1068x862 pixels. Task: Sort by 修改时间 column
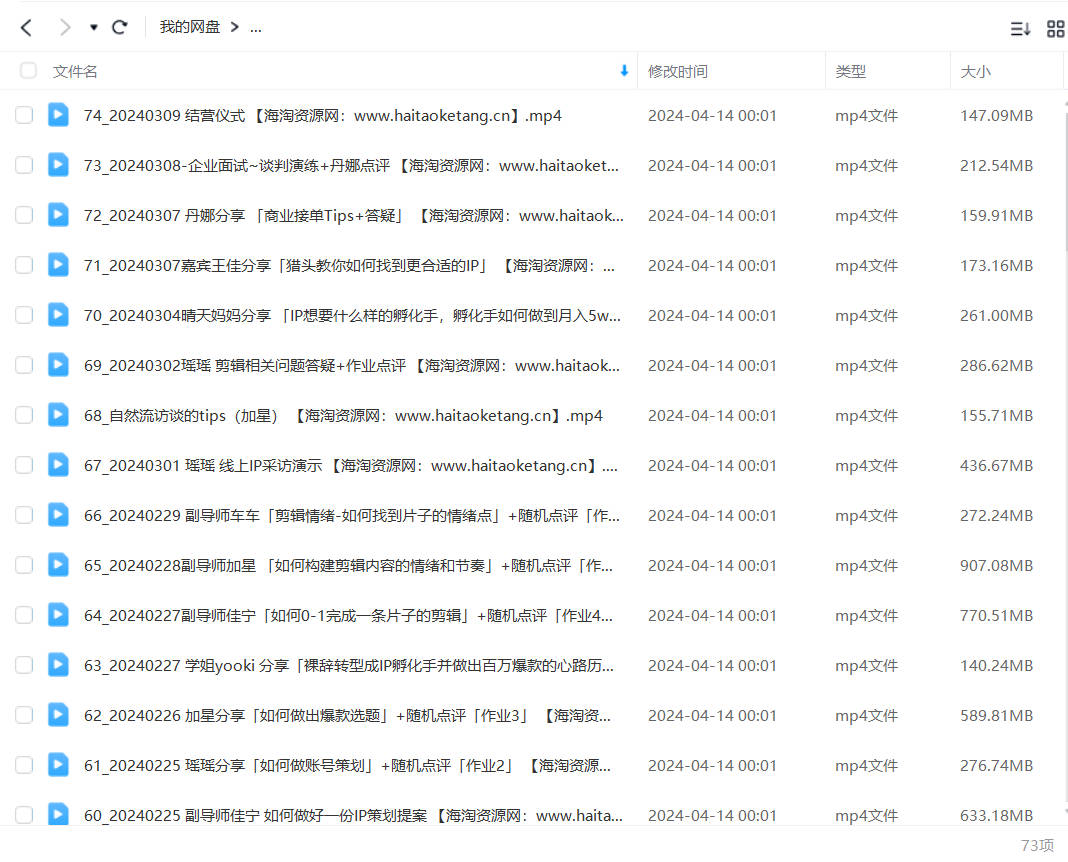[x=678, y=71]
